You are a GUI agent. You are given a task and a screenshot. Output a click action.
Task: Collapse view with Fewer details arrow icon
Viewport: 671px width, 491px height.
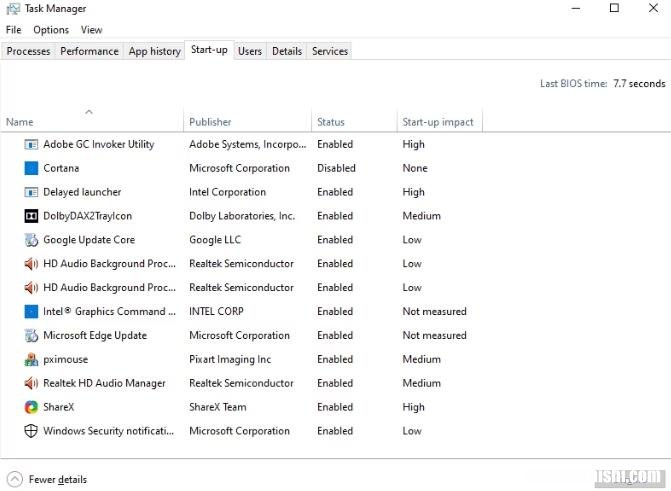(x=15, y=479)
